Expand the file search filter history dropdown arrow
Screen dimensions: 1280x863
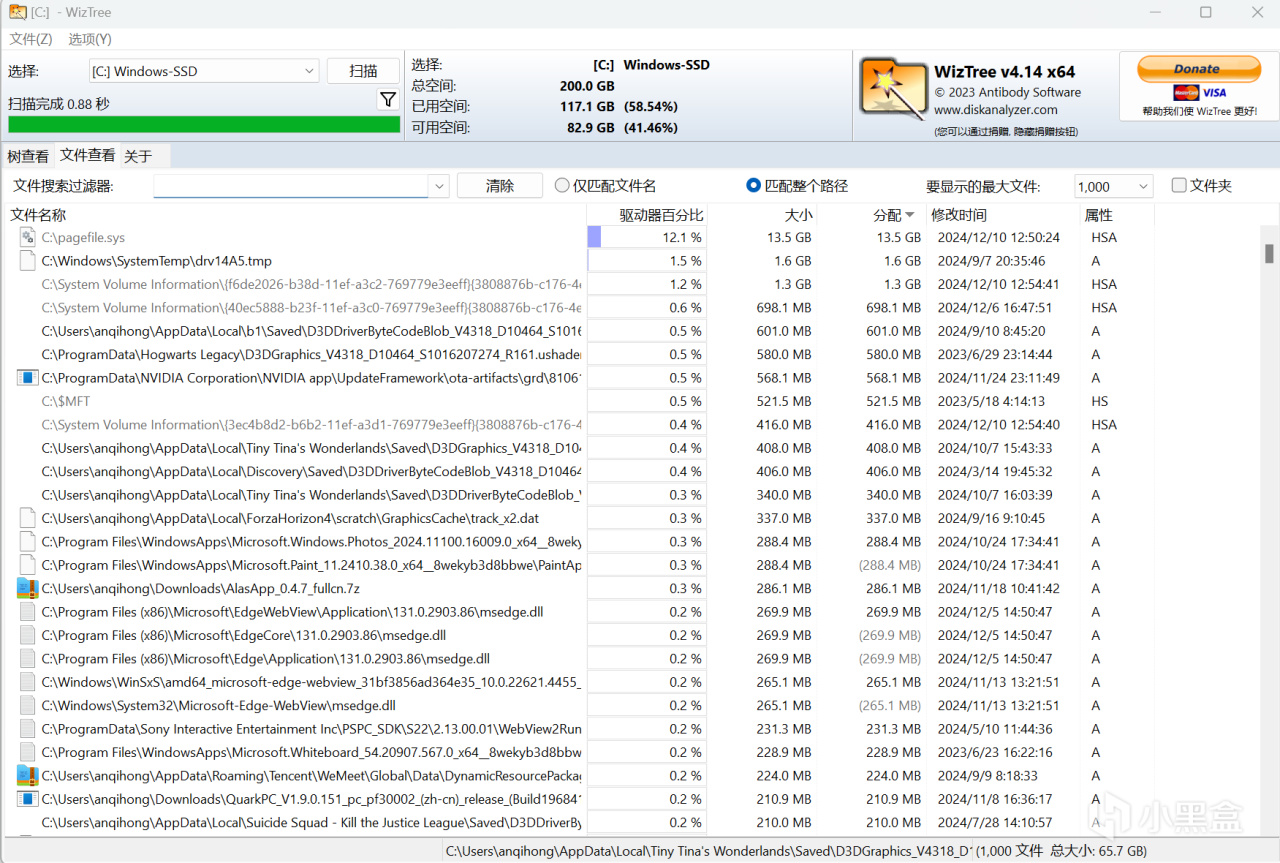click(438, 186)
